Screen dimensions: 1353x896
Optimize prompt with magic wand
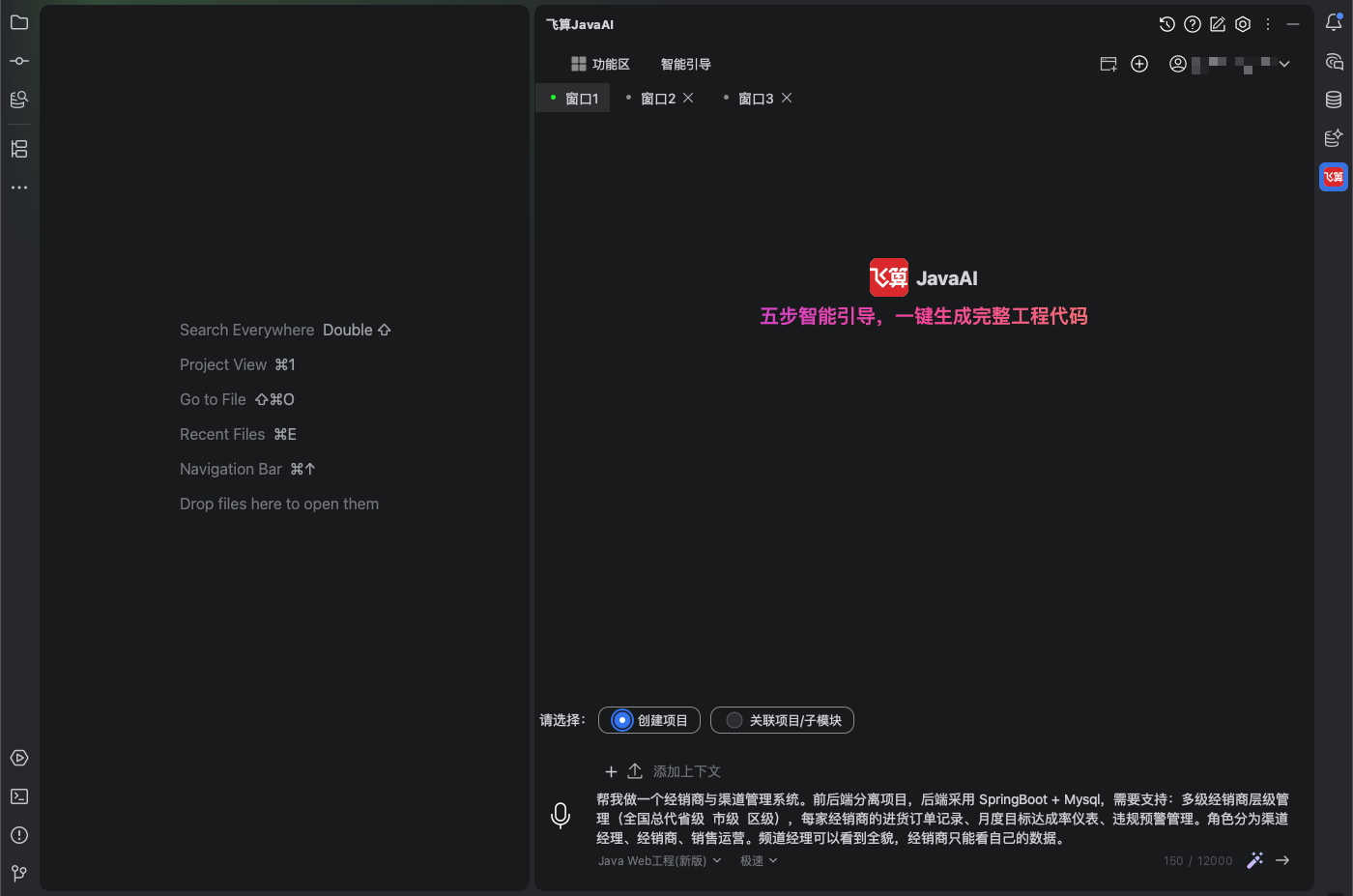click(1255, 860)
